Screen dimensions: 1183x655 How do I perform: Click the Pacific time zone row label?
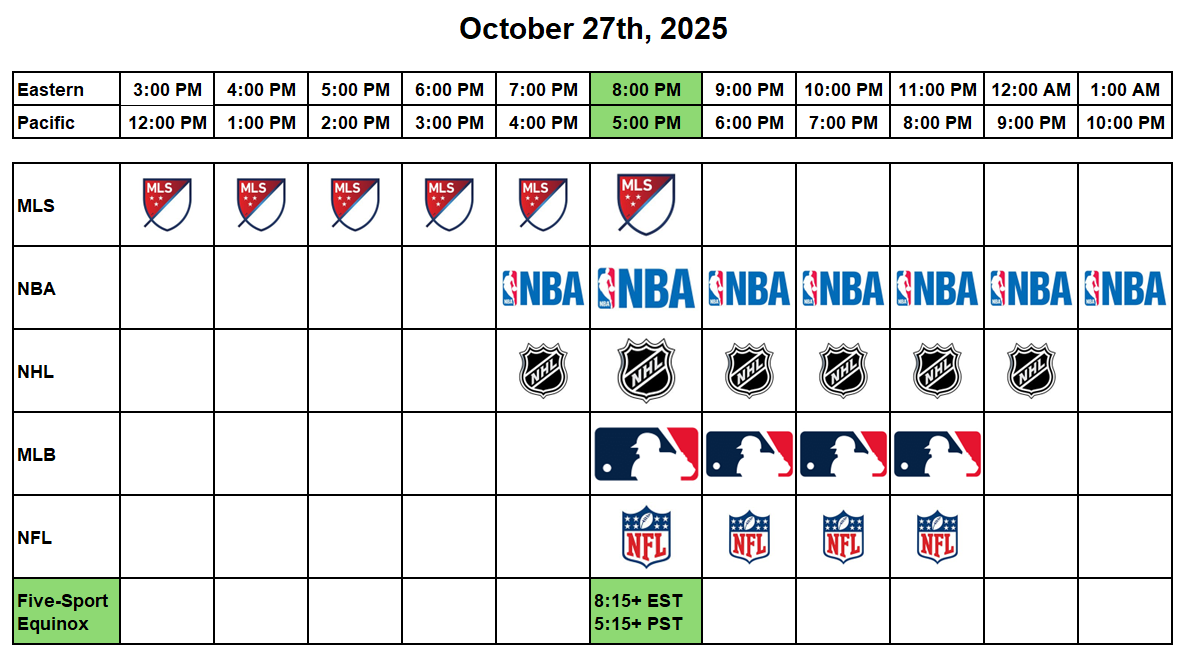[67, 123]
